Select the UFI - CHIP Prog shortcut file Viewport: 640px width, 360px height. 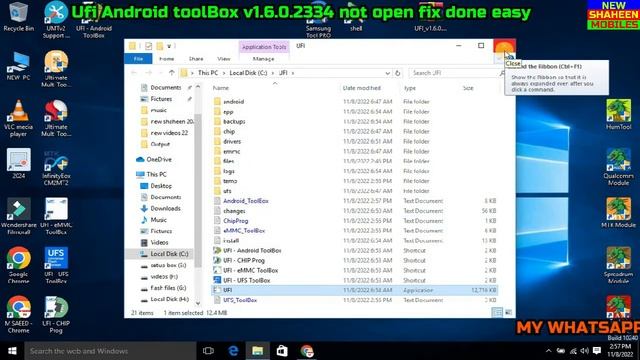coord(244,260)
